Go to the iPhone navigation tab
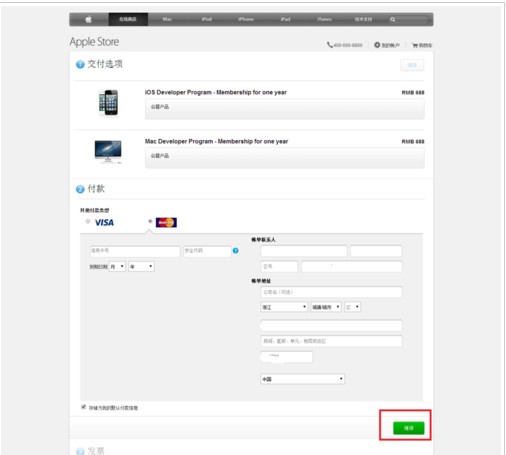506x455 pixels. 246,19
